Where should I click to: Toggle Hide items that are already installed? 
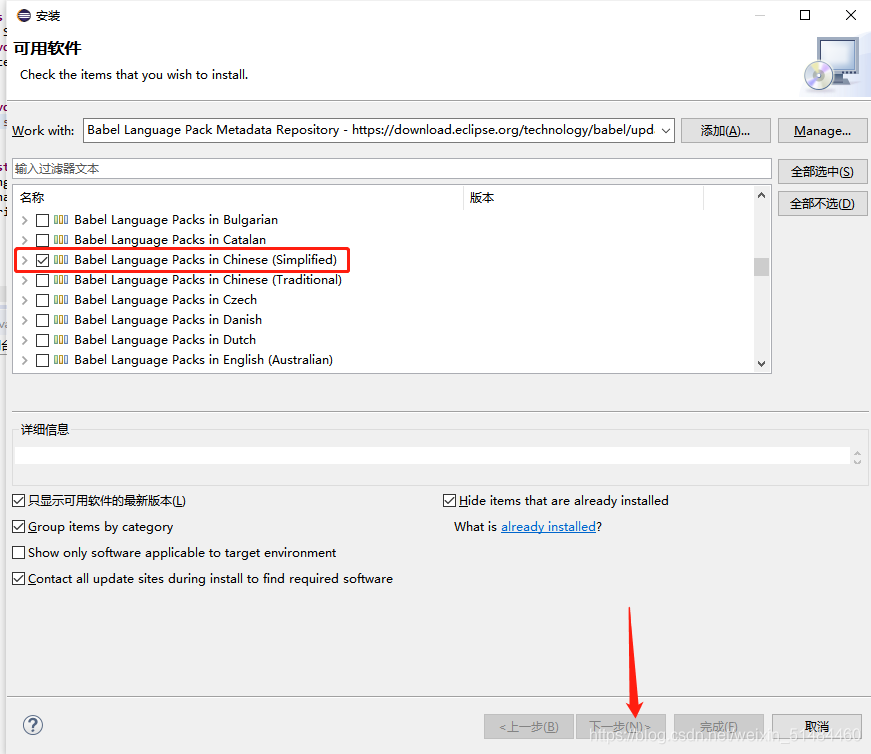point(449,501)
